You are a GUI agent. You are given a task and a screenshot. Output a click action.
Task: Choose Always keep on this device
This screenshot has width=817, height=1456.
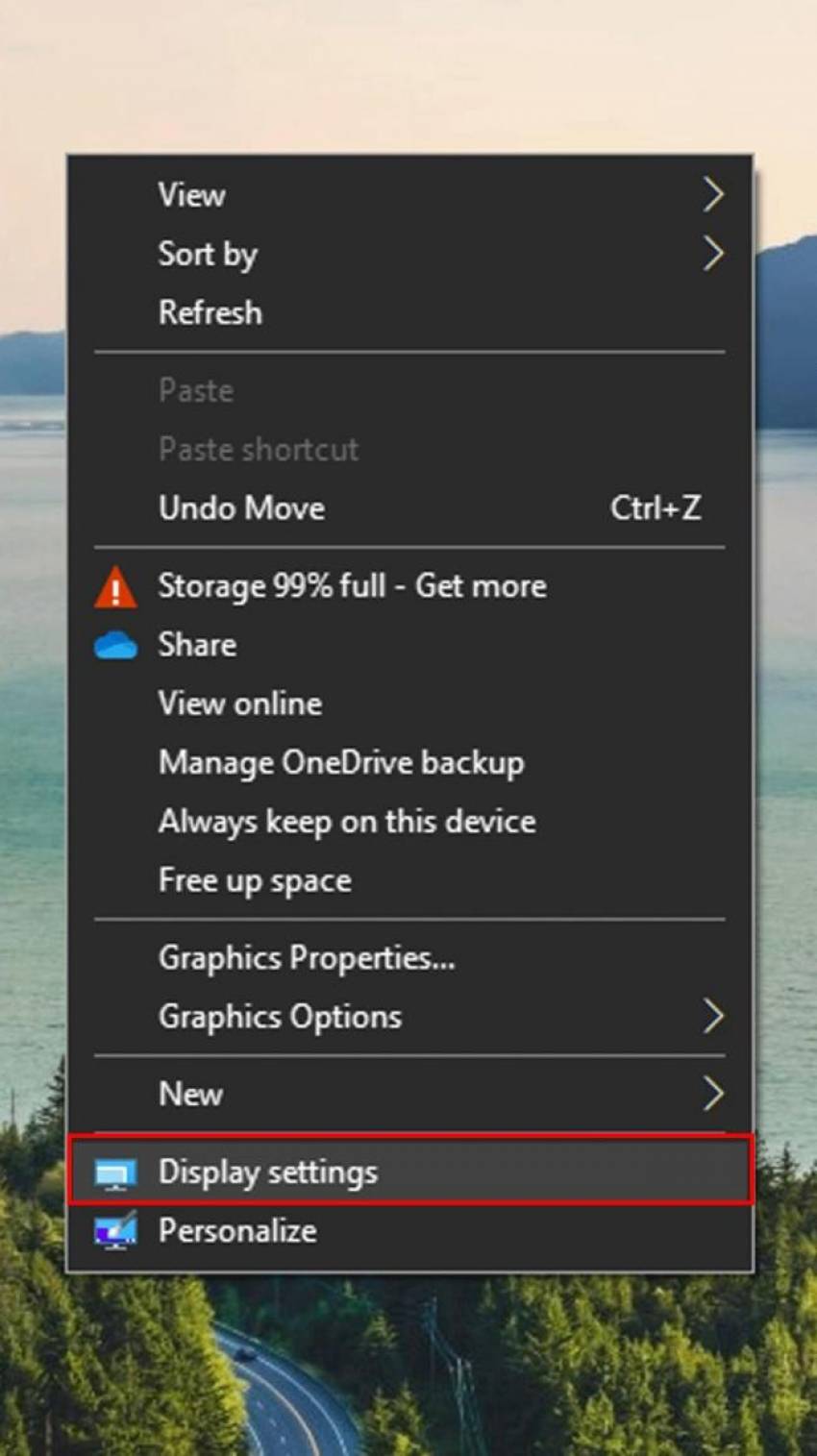coord(347,822)
